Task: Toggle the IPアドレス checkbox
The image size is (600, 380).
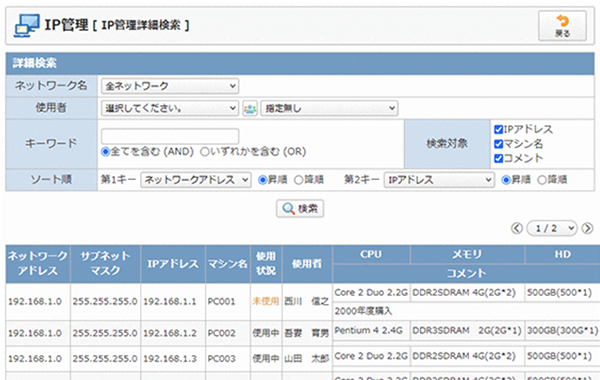Action: (x=498, y=129)
